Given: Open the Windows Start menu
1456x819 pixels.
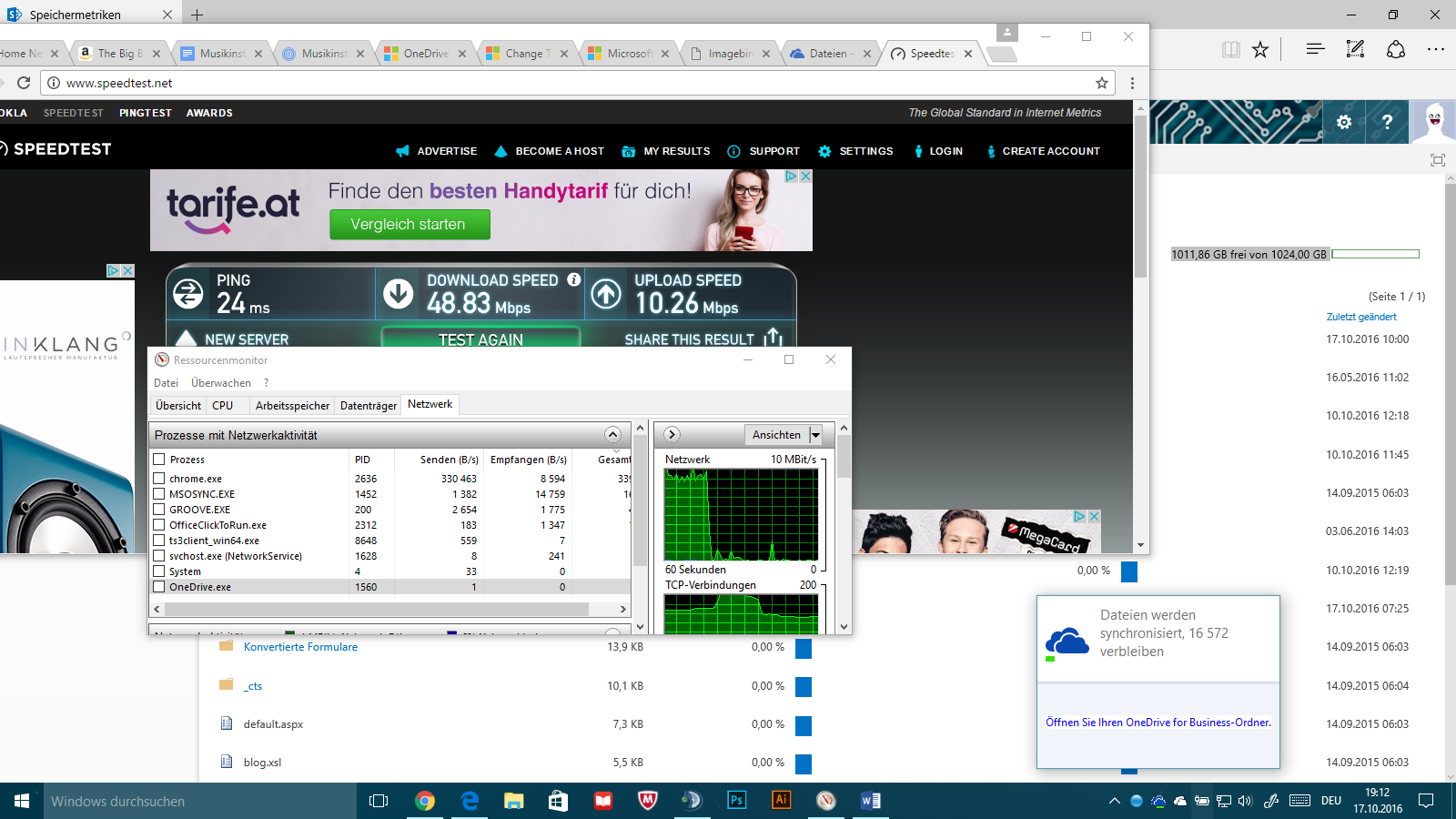Looking at the screenshot, I should point(22,801).
